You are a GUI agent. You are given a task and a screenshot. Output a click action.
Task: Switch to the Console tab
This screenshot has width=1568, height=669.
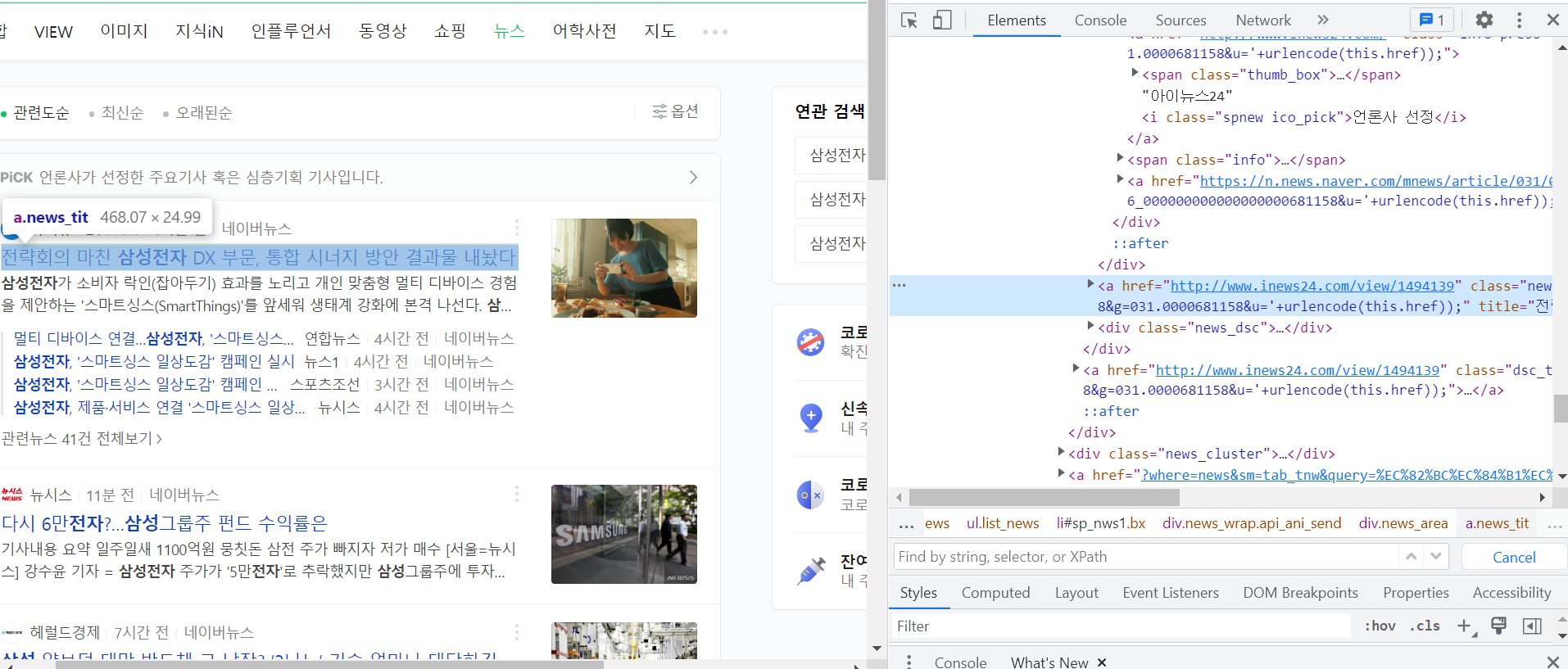coord(1100,20)
